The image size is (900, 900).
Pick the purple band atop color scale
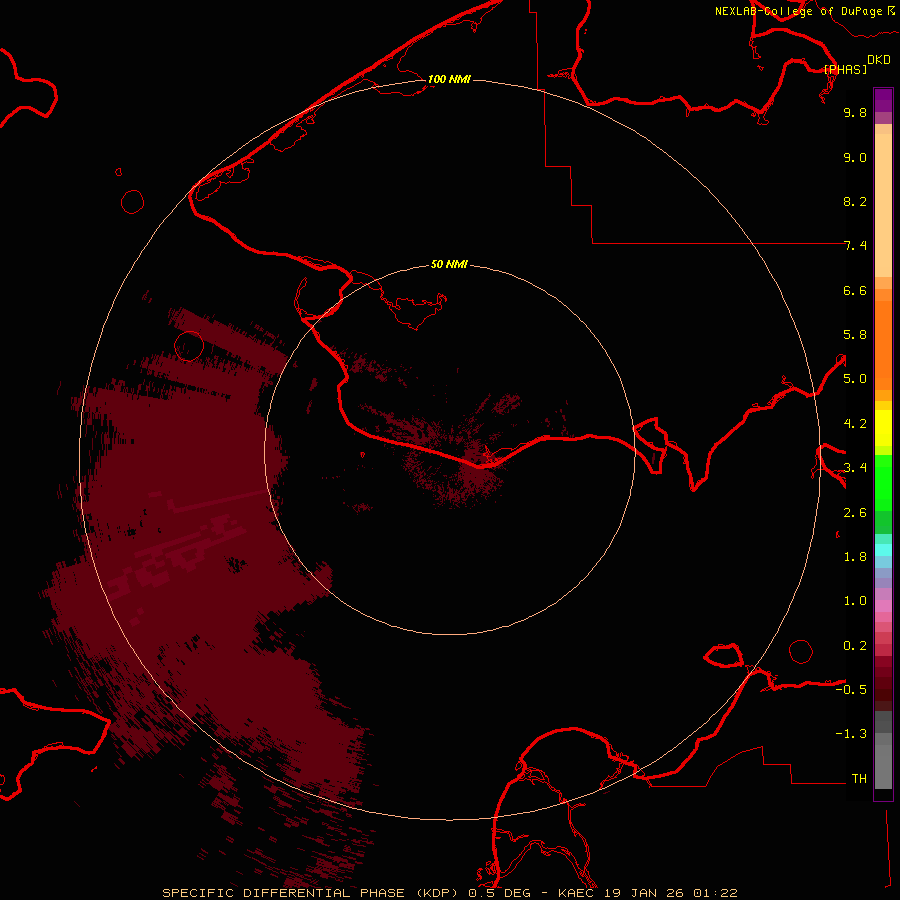(883, 100)
